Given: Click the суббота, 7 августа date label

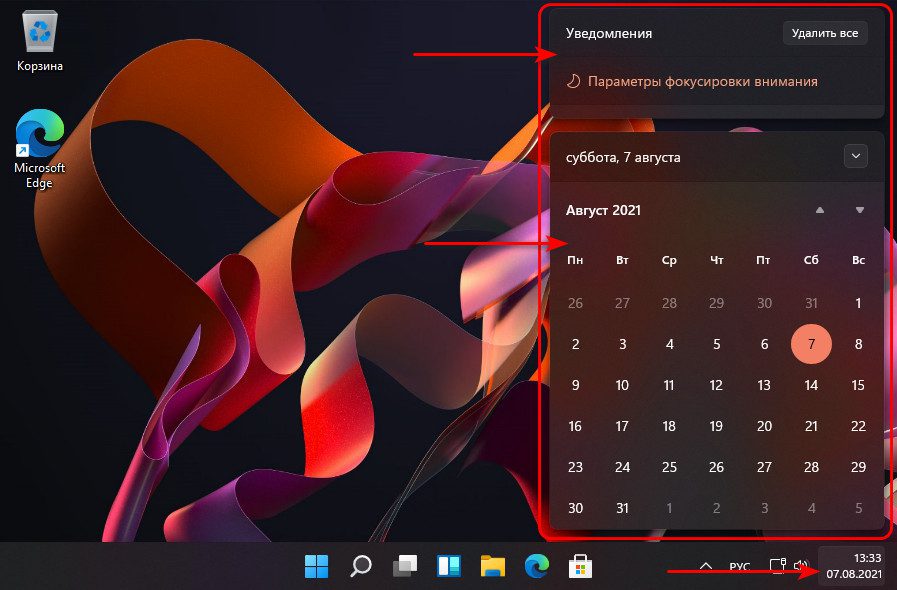Looking at the screenshot, I should pyautogui.click(x=623, y=157).
